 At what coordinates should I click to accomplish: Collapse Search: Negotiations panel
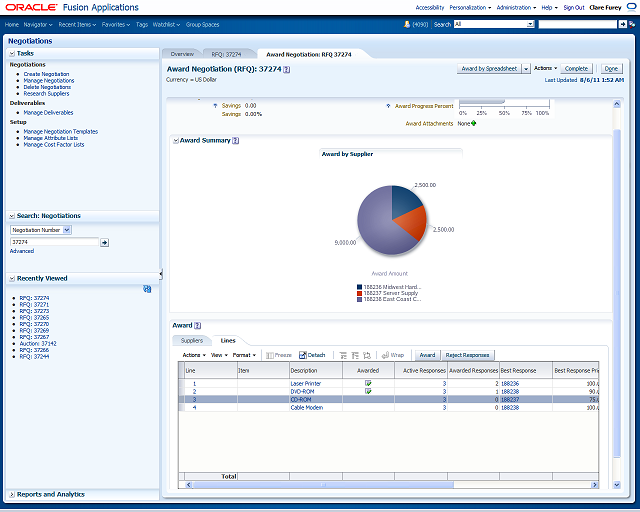click(12, 216)
